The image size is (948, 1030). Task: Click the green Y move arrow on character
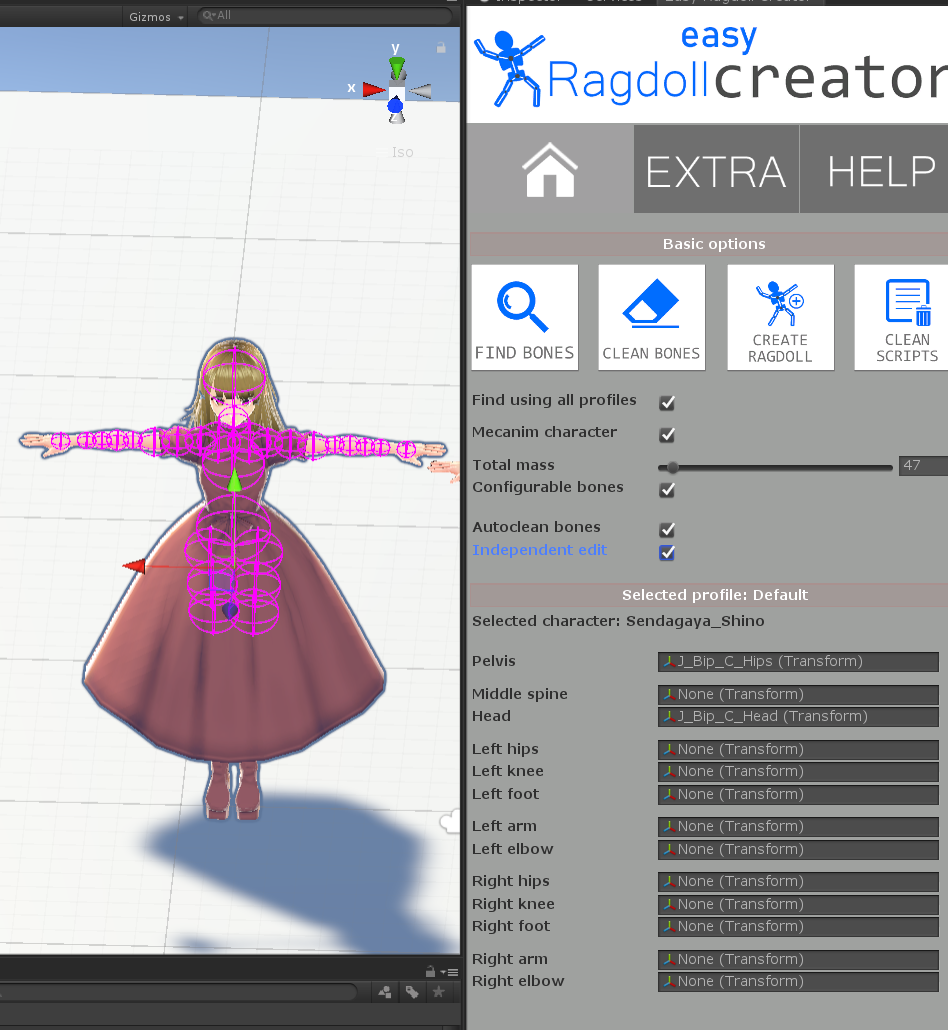[x=235, y=480]
